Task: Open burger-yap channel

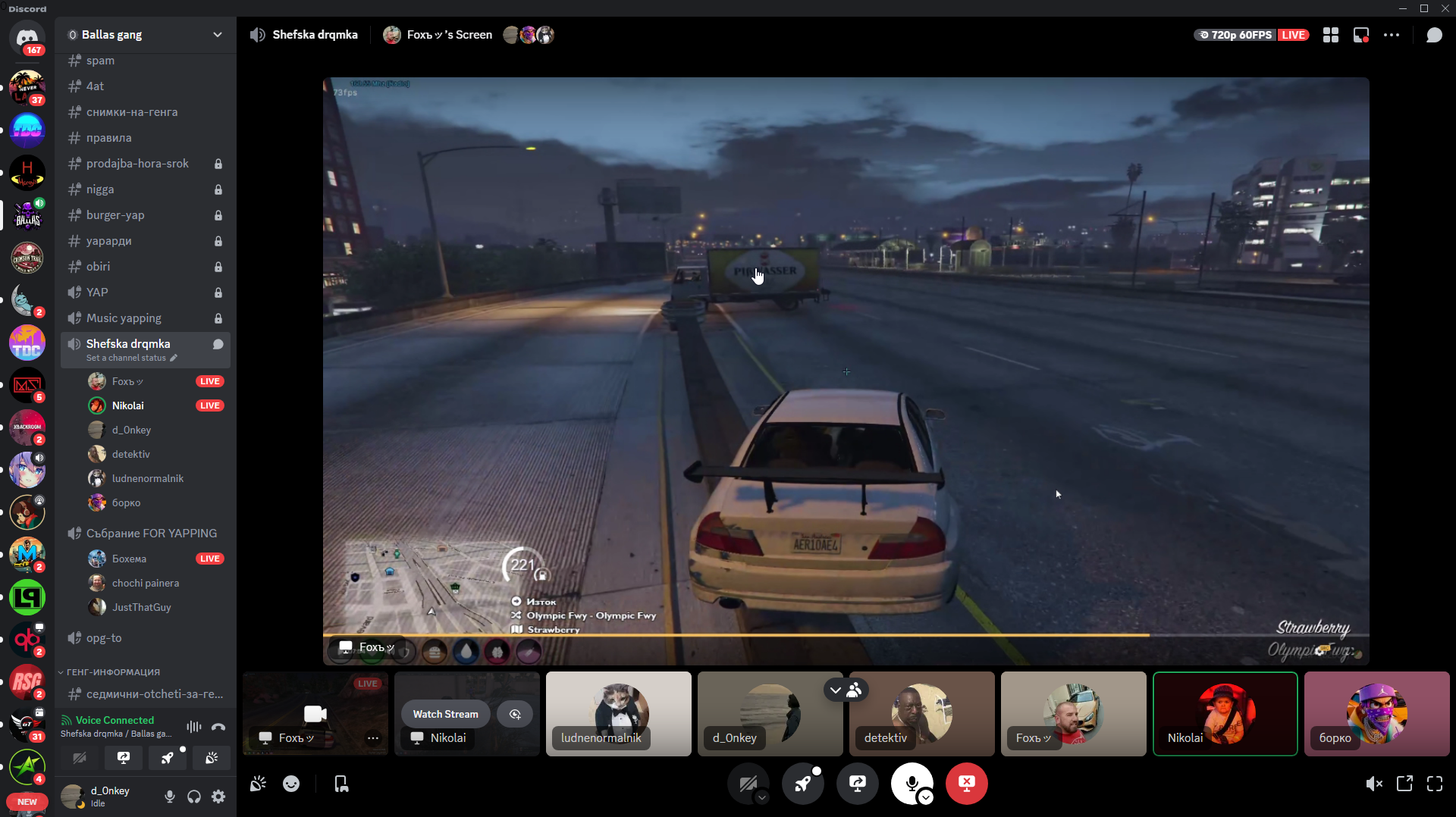Action: [146, 215]
